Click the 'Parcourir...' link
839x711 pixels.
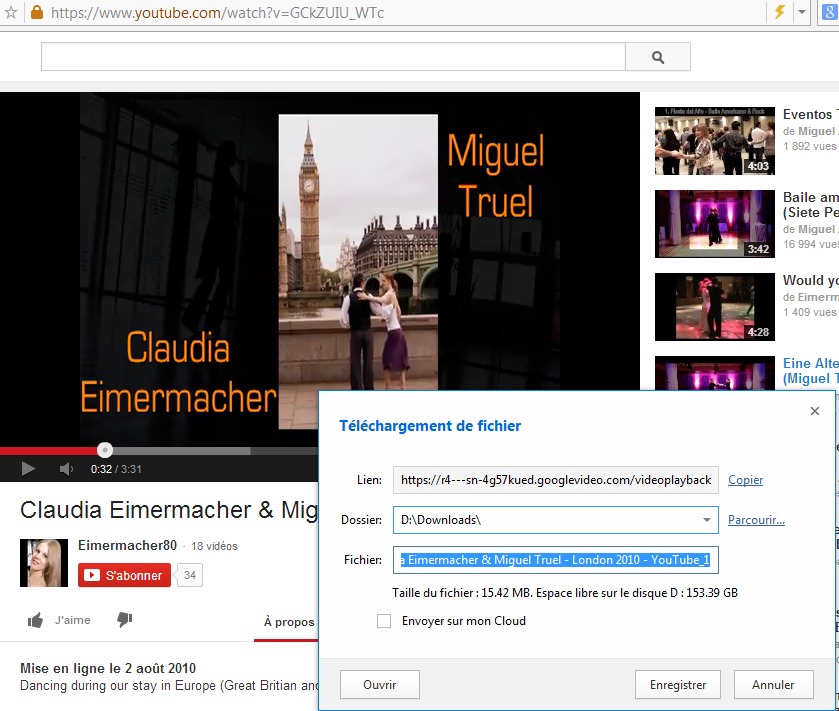(756, 520)
